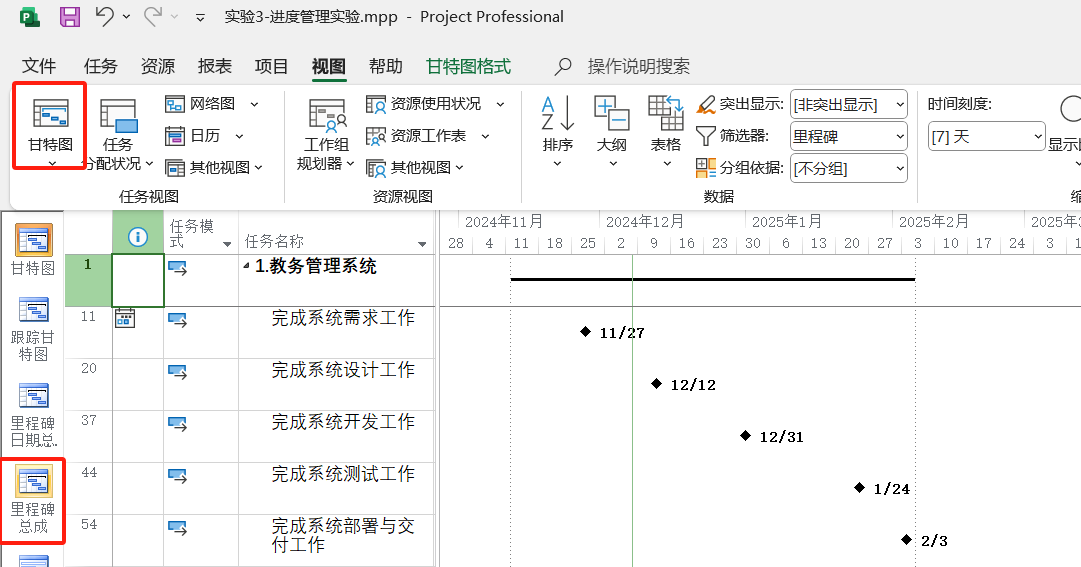Select 里程碑日期总成 in the view sidebar

coord(33,414)
